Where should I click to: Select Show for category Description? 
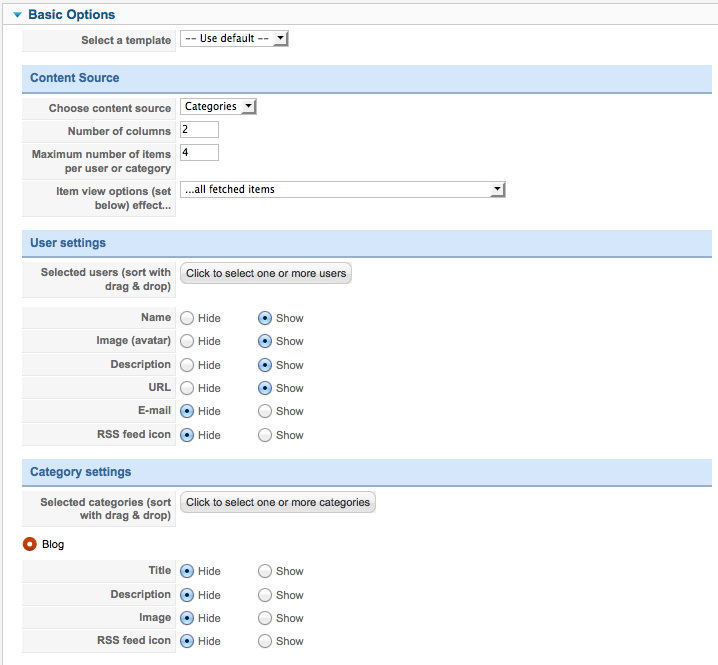coord(265,595)
